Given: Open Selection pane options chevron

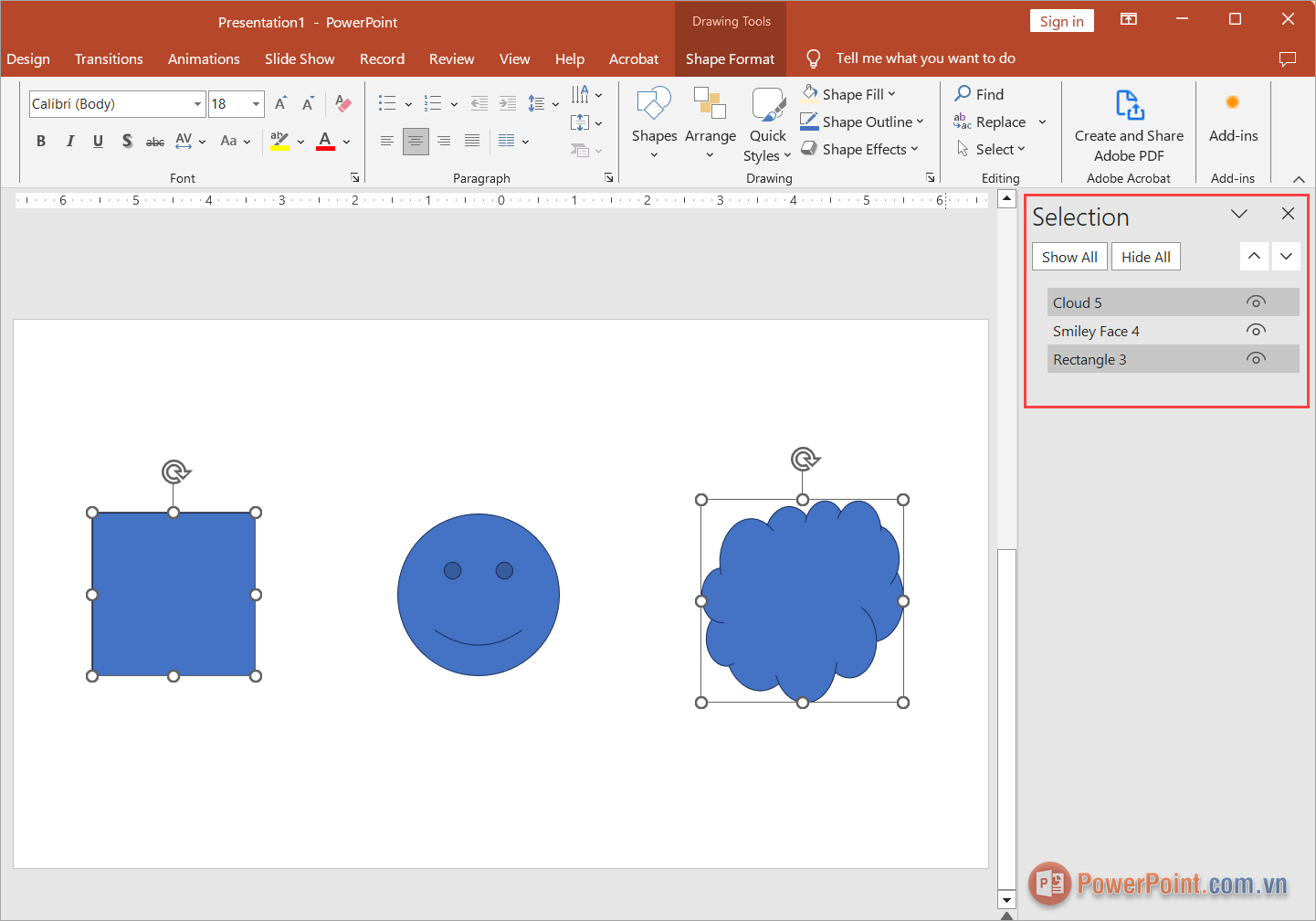Looking at the screenshot, I should point(1238,214).
